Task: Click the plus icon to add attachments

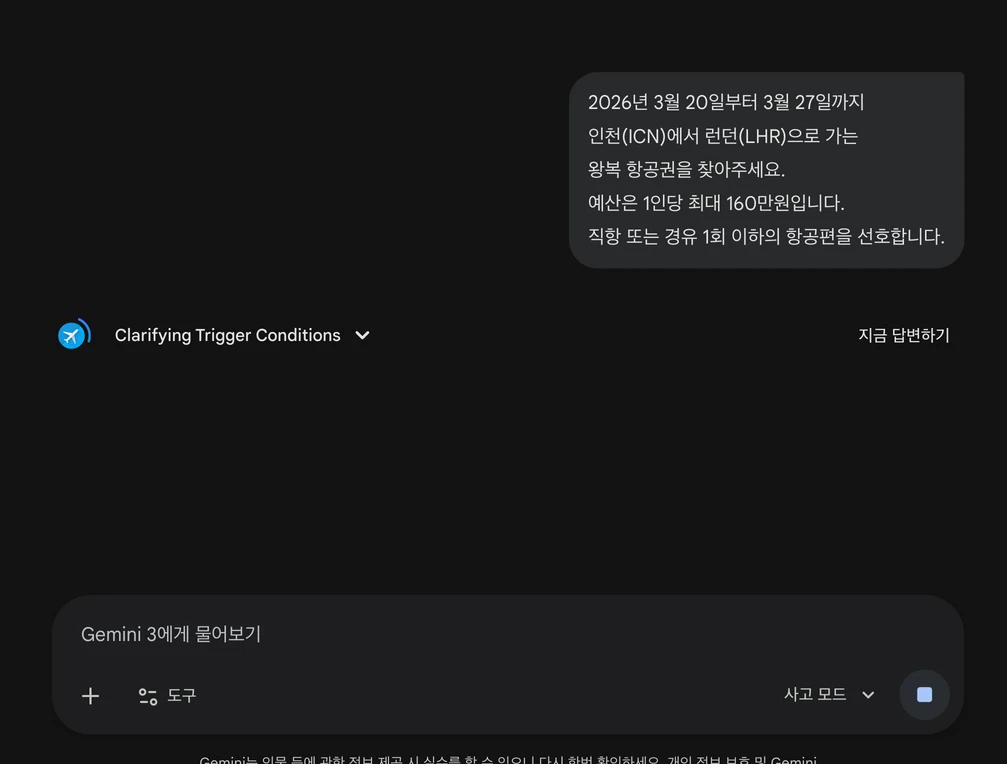Action: [91, 696]
